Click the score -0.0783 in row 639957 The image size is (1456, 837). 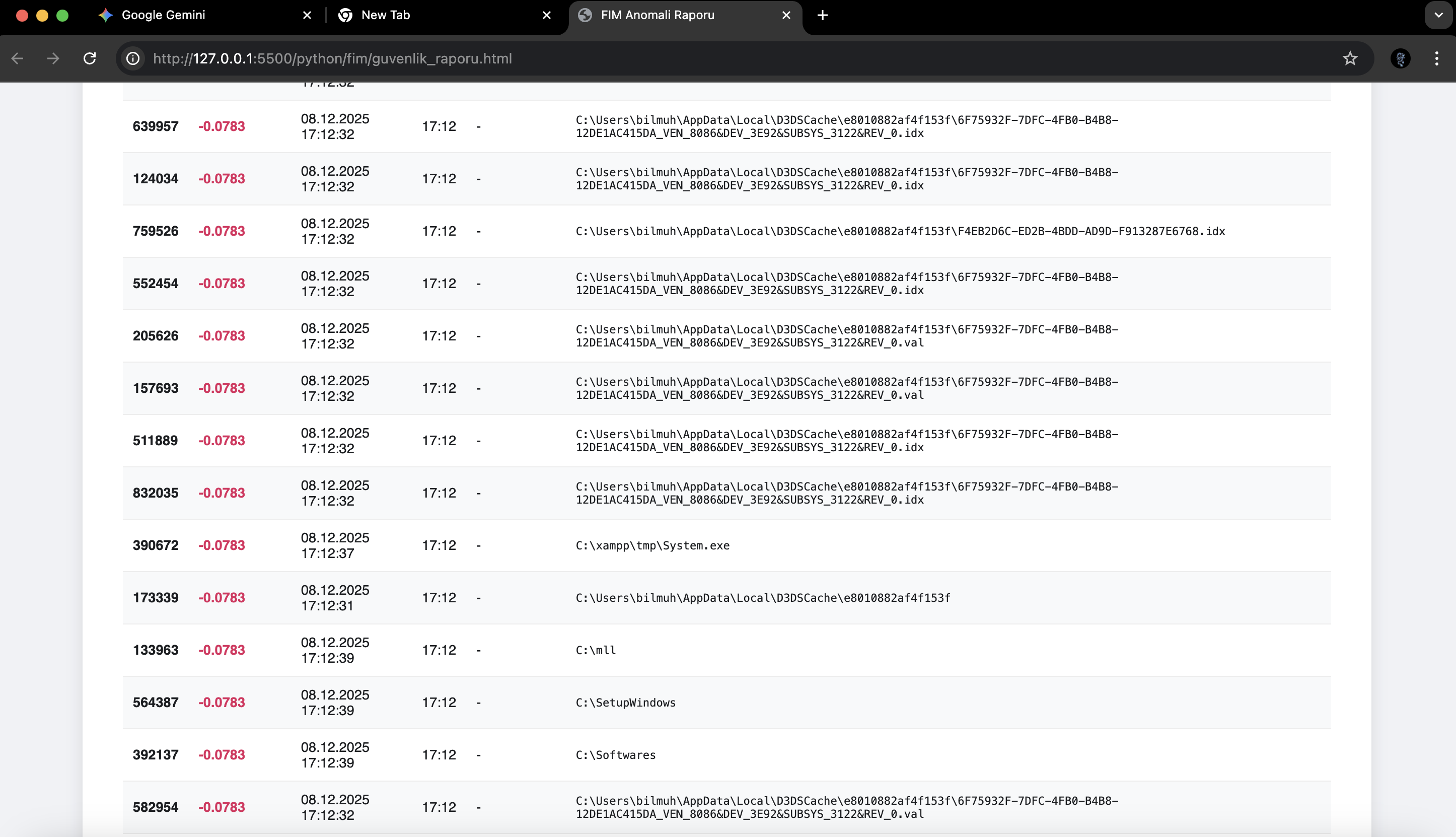[x=222, y=126]
